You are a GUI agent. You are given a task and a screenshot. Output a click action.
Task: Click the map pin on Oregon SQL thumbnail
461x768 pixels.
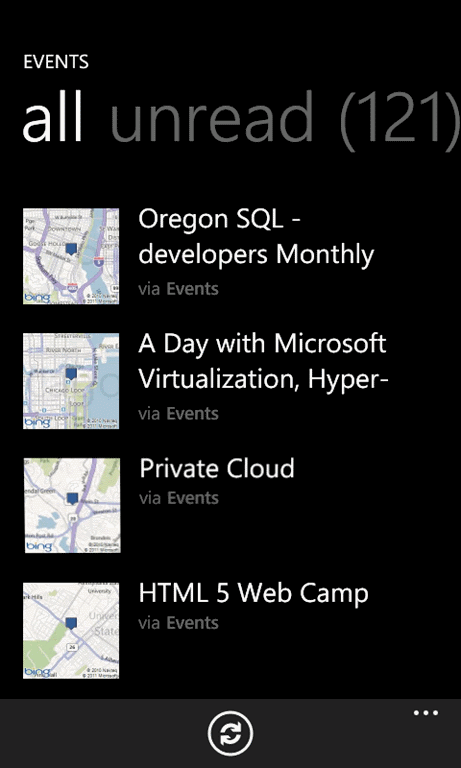(x=72, y=250)
